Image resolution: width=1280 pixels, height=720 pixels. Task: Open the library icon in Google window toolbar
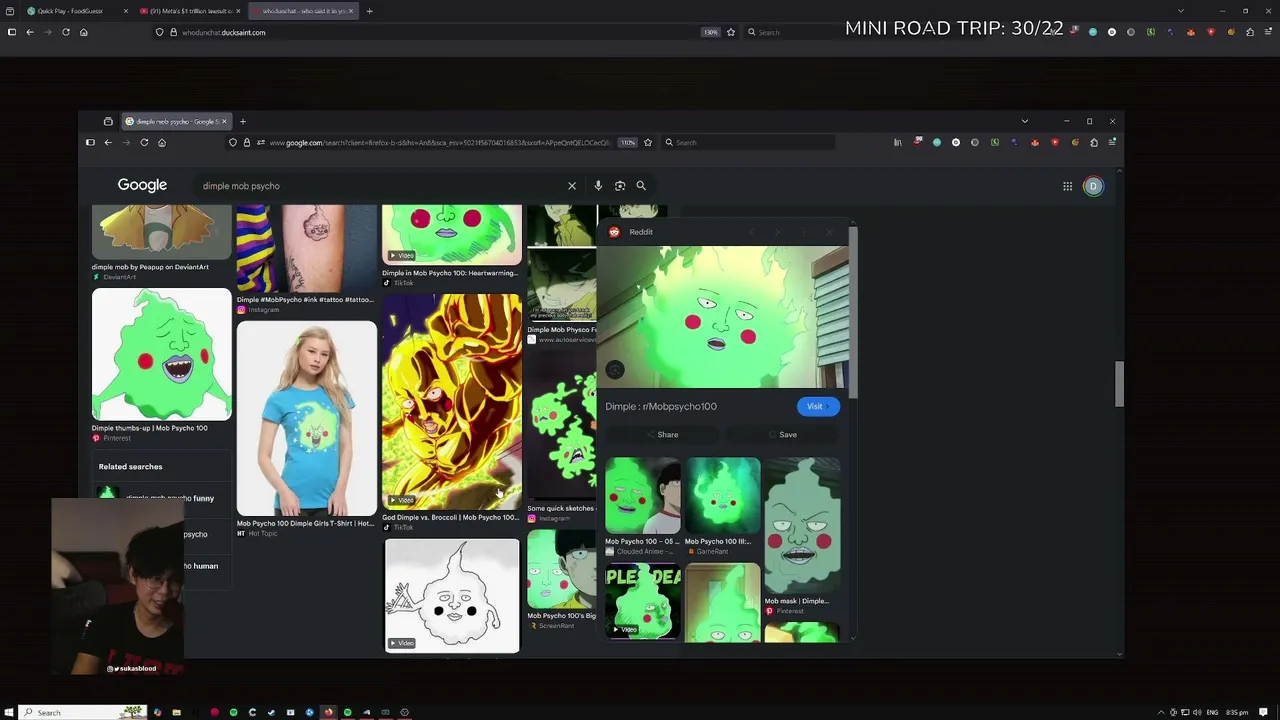pyautogui.click(x=898, y=143)
